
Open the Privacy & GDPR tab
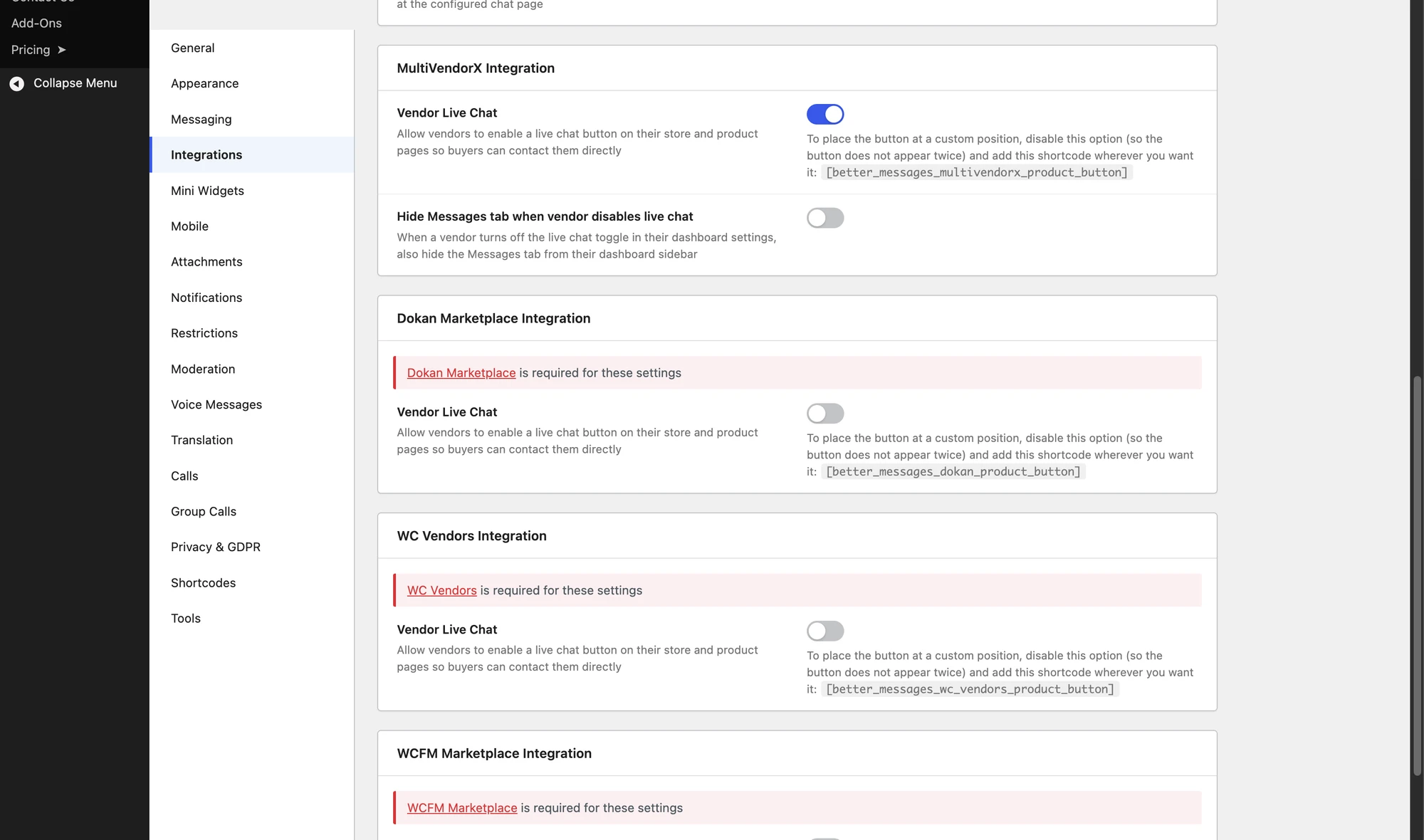[251, 547]
